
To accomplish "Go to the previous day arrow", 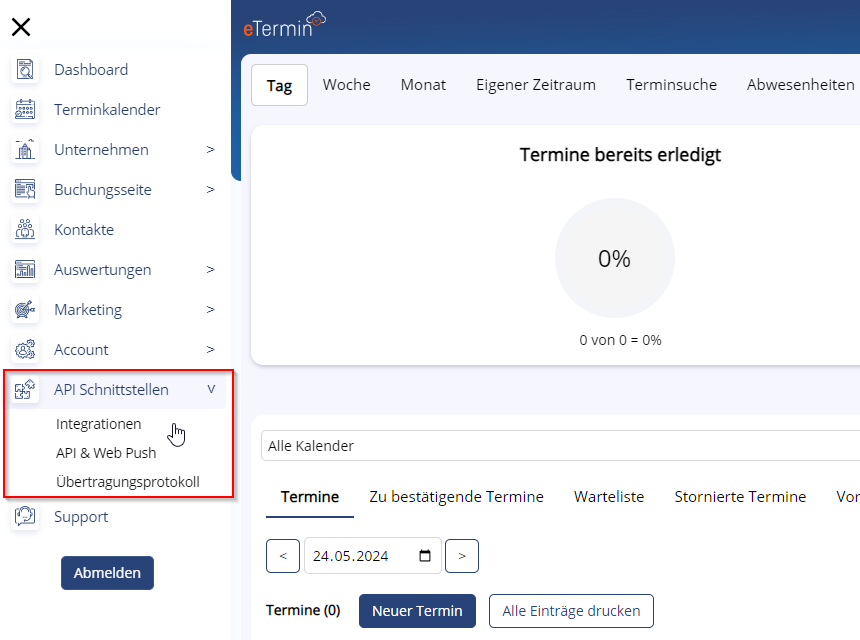I will (x=283, y=556).
